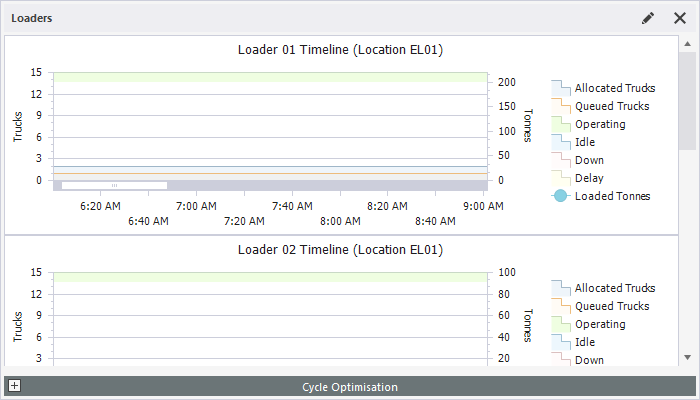
Task: Open the Cycle Optimisation bar
Action: [350, 387]
